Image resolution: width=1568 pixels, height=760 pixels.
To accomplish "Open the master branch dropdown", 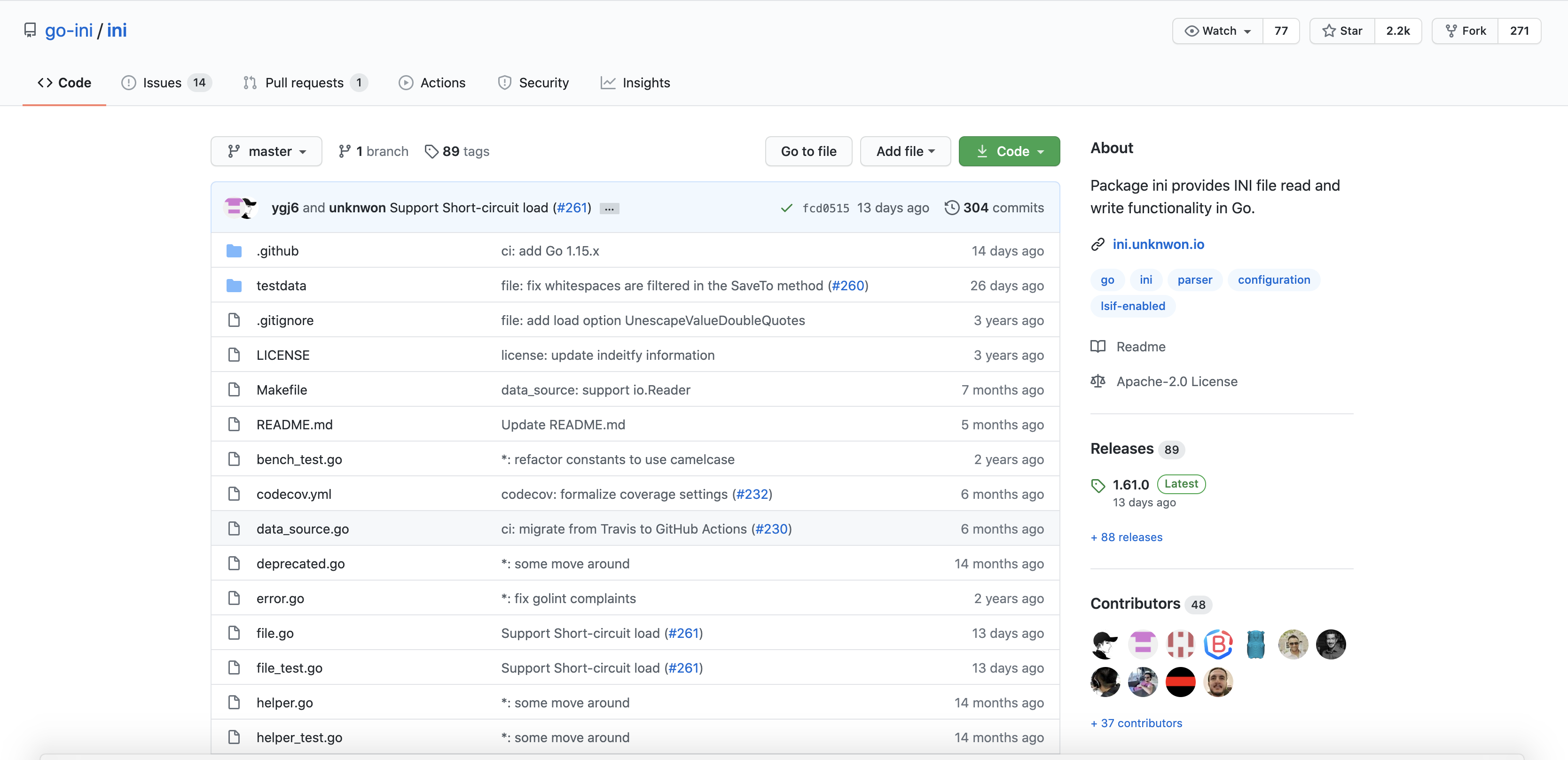I will pos(266,152).
